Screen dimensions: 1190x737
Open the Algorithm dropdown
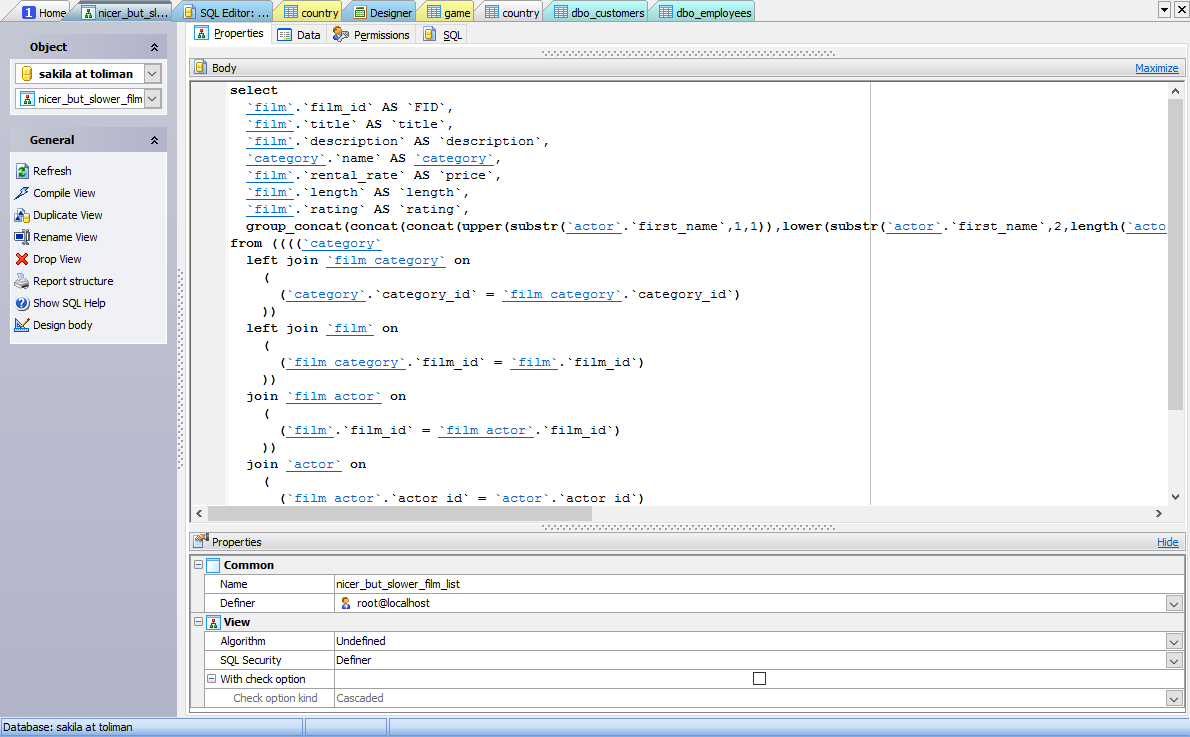pos(1174,642)
